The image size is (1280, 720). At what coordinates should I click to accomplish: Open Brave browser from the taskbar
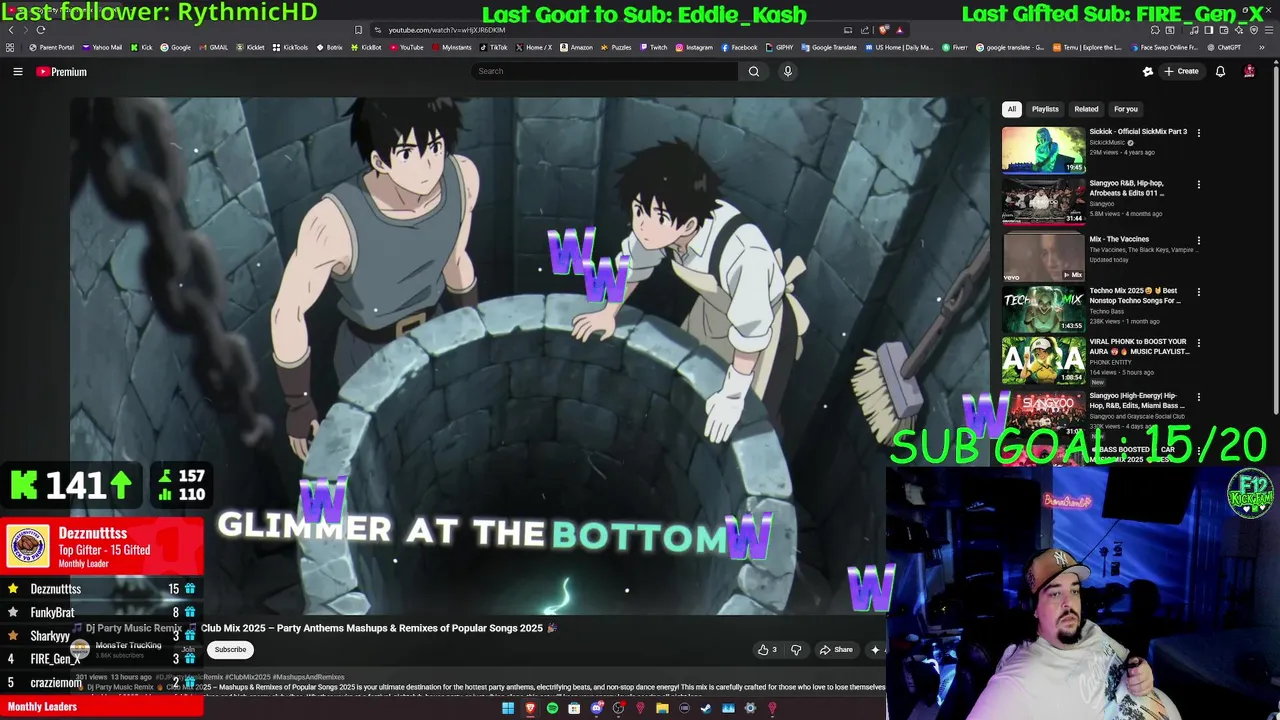(530, 708)
